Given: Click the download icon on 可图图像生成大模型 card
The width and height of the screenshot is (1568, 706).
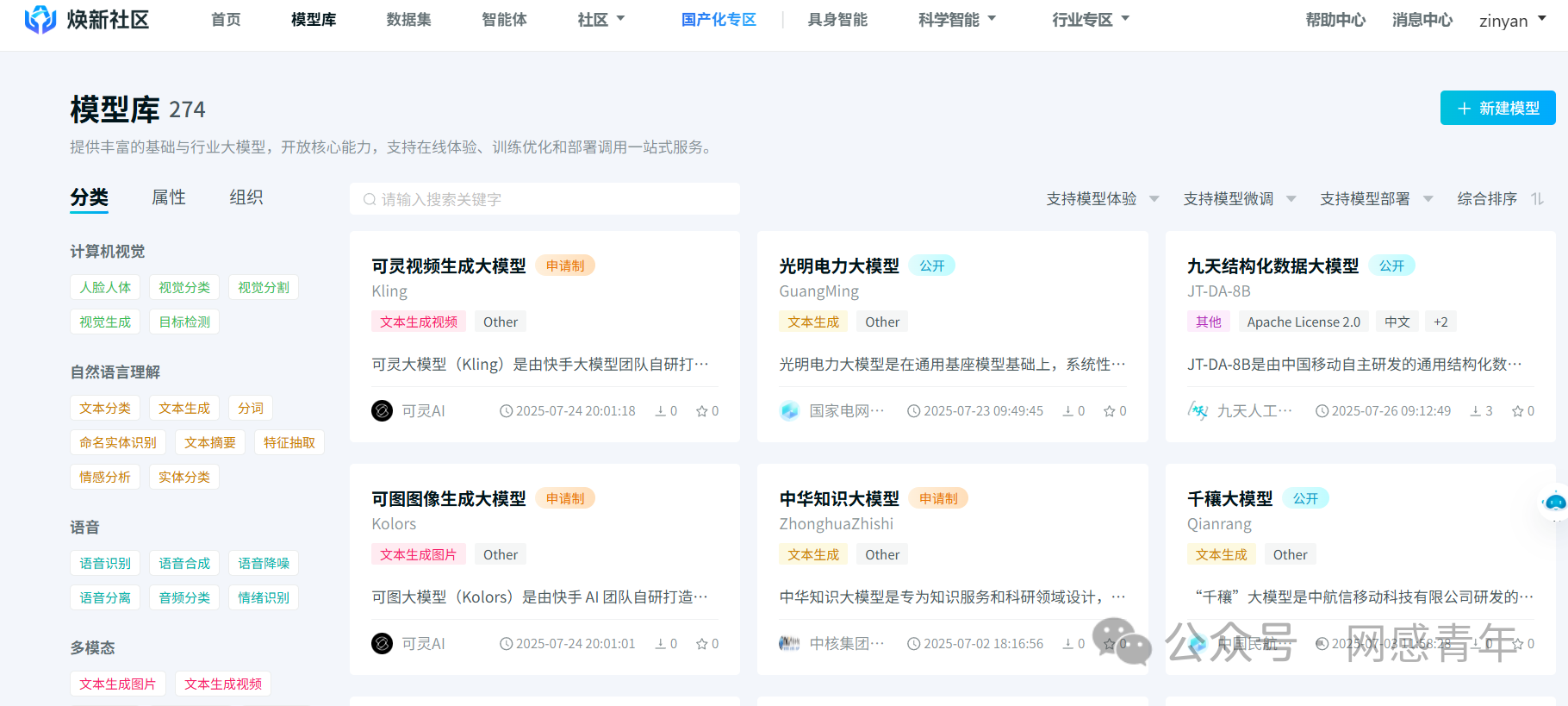Looking at the screenshot, I should pos(661,644).
